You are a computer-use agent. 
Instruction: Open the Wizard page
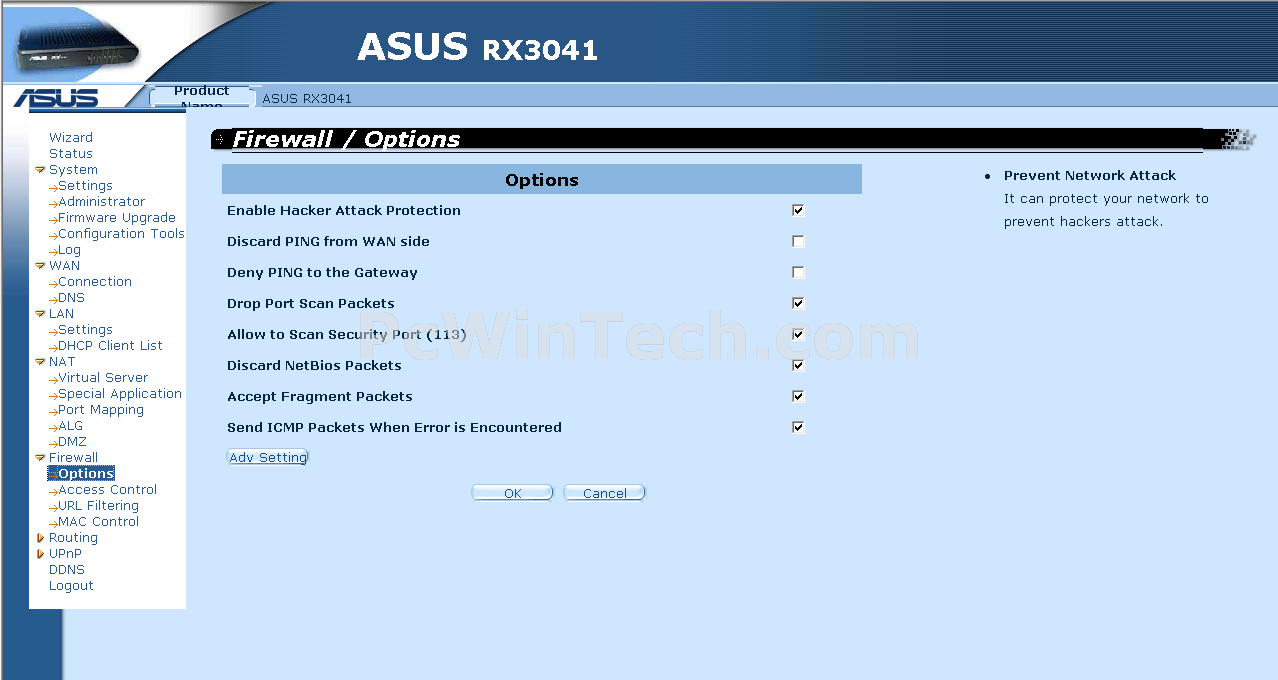pyautogui.click(x=71, y=138)
